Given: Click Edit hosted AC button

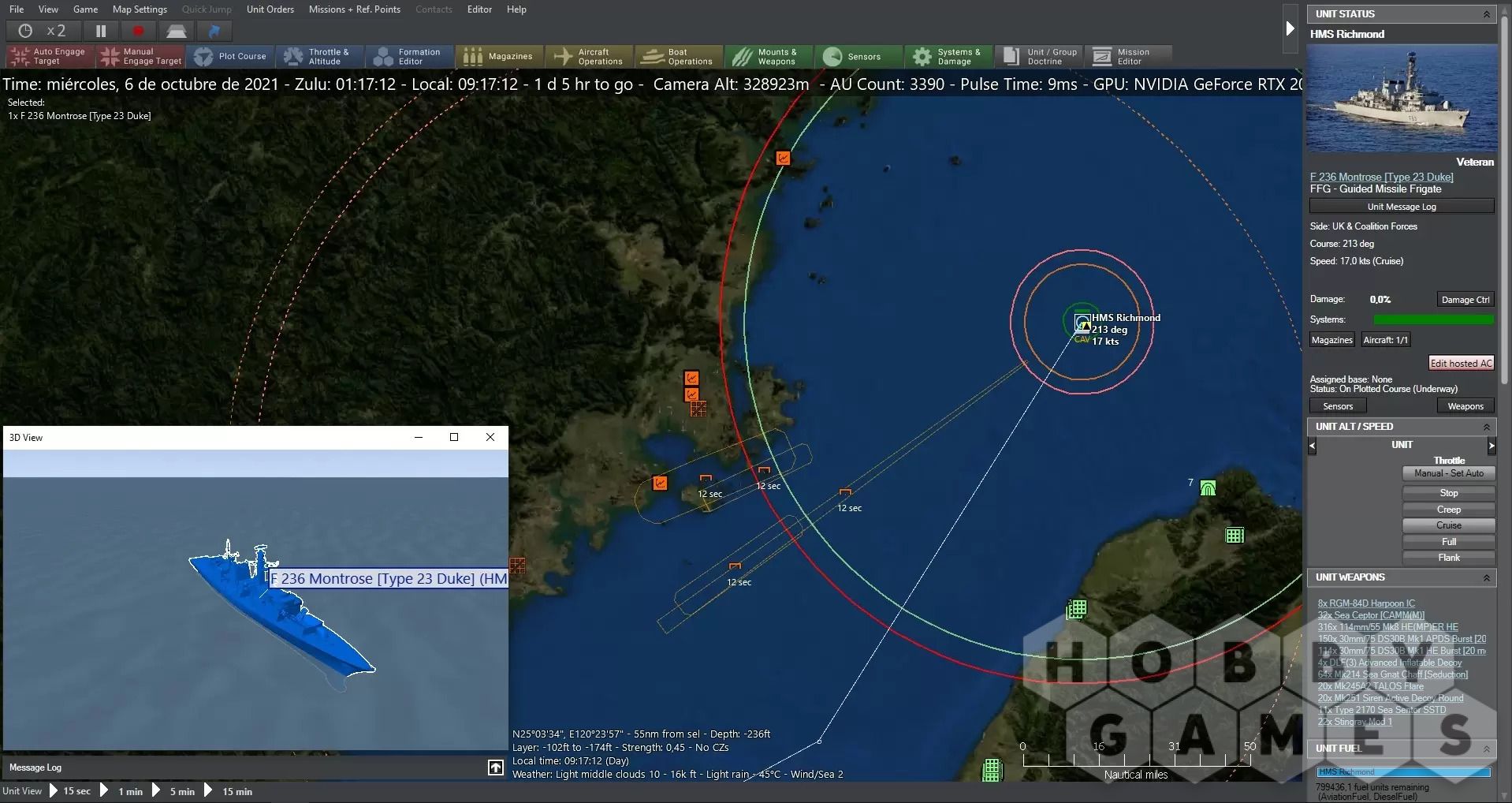Looking at the screenshot, I should click(1461, 364).
